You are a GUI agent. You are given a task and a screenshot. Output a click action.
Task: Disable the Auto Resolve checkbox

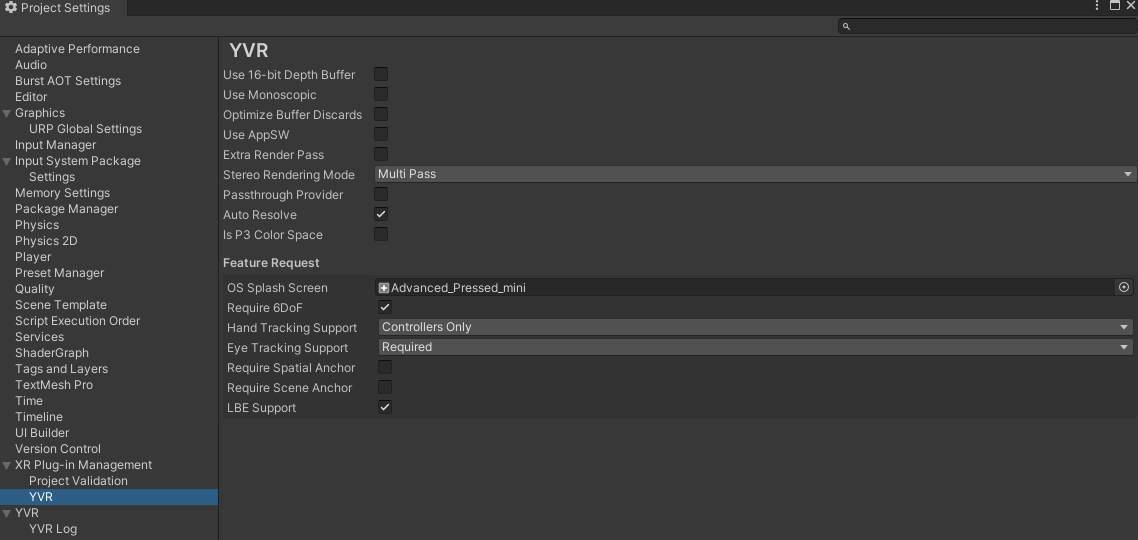[x=381, y=214]
